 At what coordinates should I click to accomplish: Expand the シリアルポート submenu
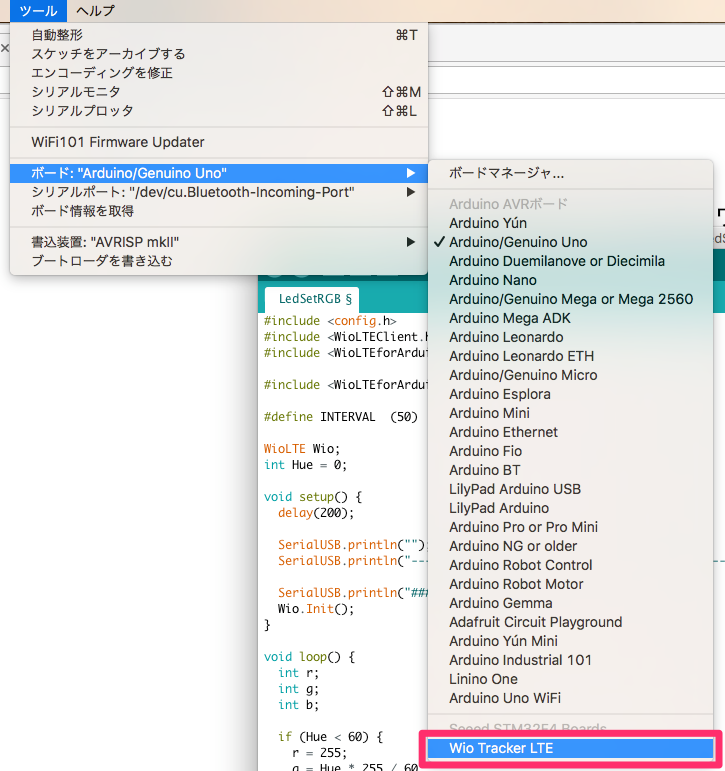410,192
